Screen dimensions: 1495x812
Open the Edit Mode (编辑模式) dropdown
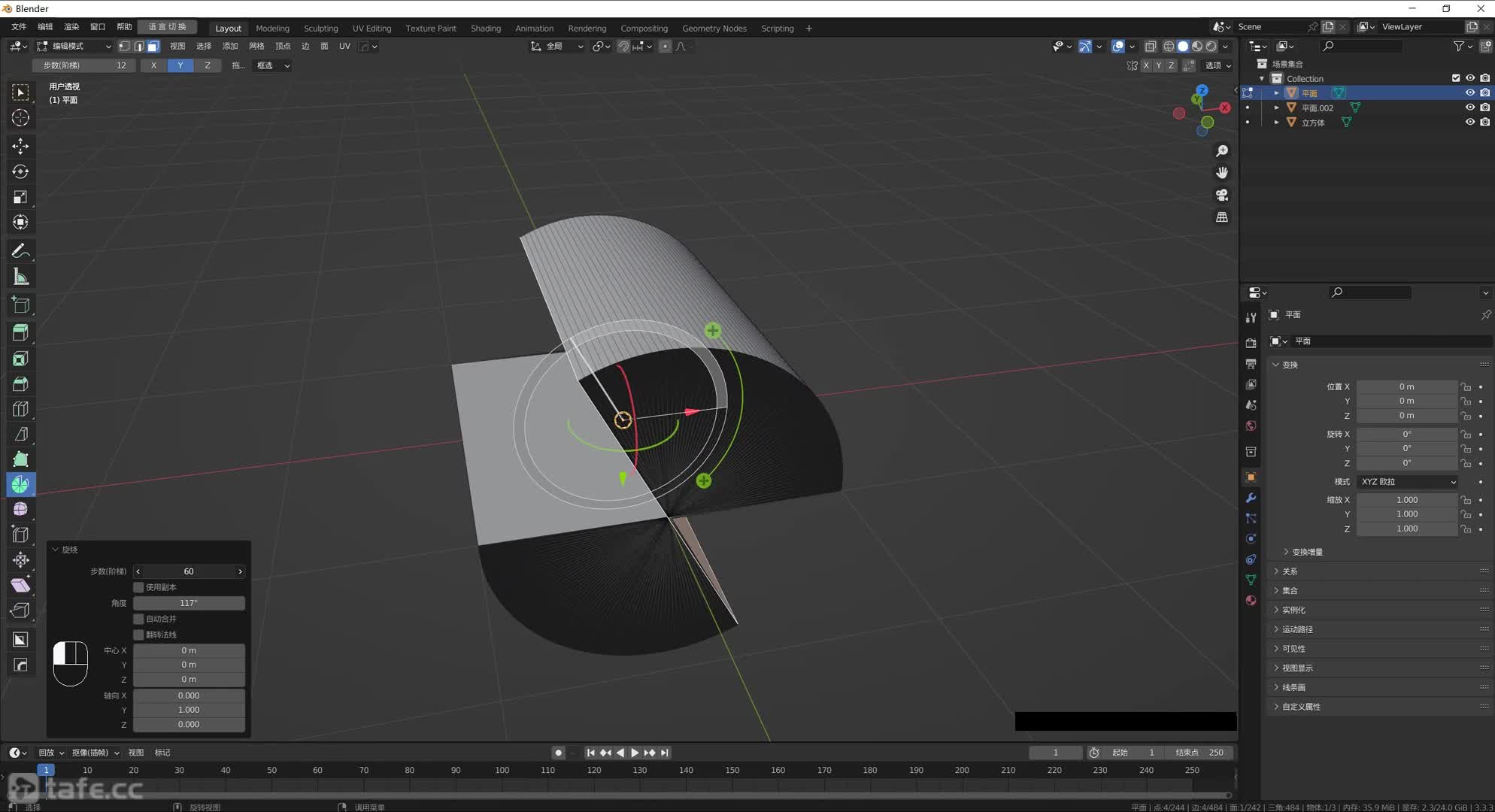(74, 46)
